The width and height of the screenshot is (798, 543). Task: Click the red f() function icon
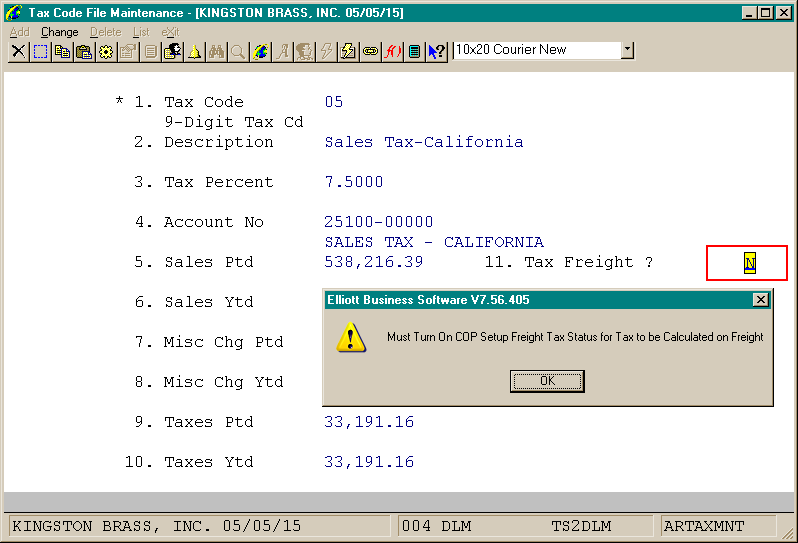[392, 51]
